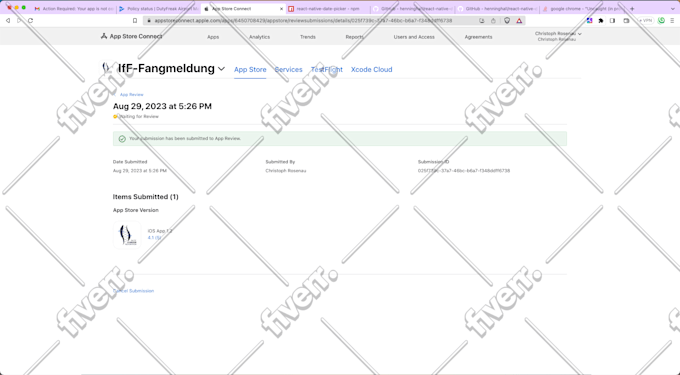Viewport: 680px width, 375px height.
Task: Open Agreements in the top navigation
Action: pyautogui.click(x=478, y=37)
